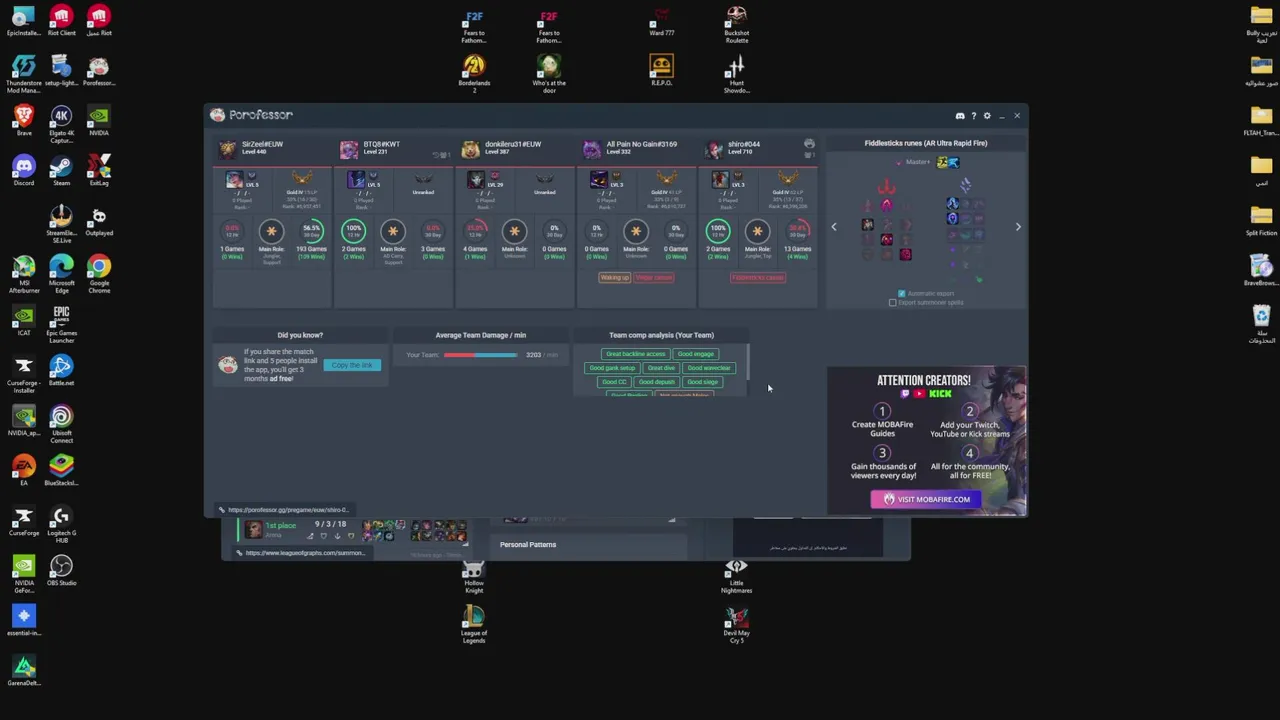Click SirZeel#EUW summoner name
This screenshot has width=1280, height=720.
(x=263, y=144)
